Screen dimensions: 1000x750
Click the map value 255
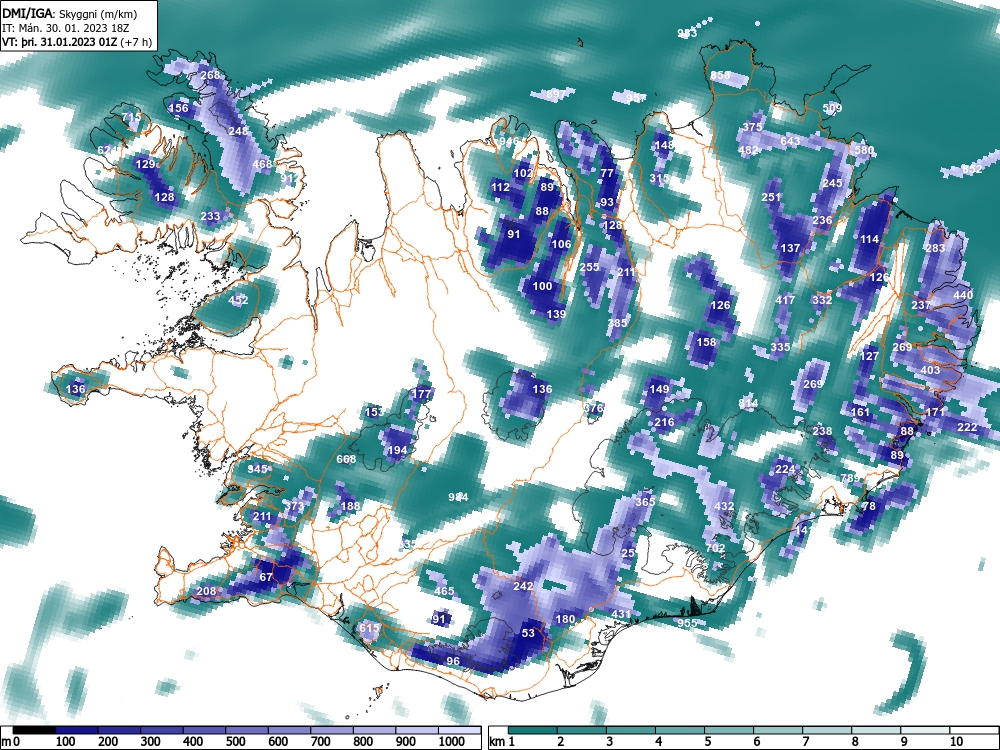click(589, 267)
